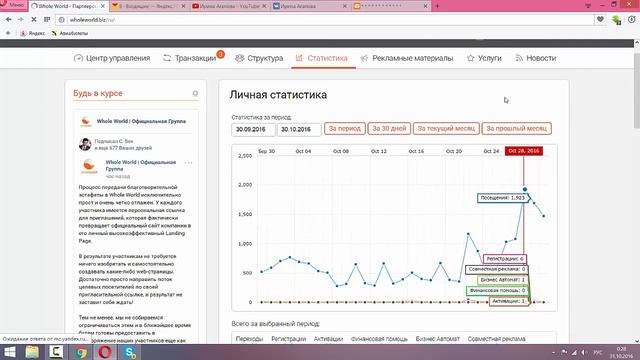This screenshot has height=360, width=640.
Task: Open the green extension icon in toolbar
Action: coord(616,20)
